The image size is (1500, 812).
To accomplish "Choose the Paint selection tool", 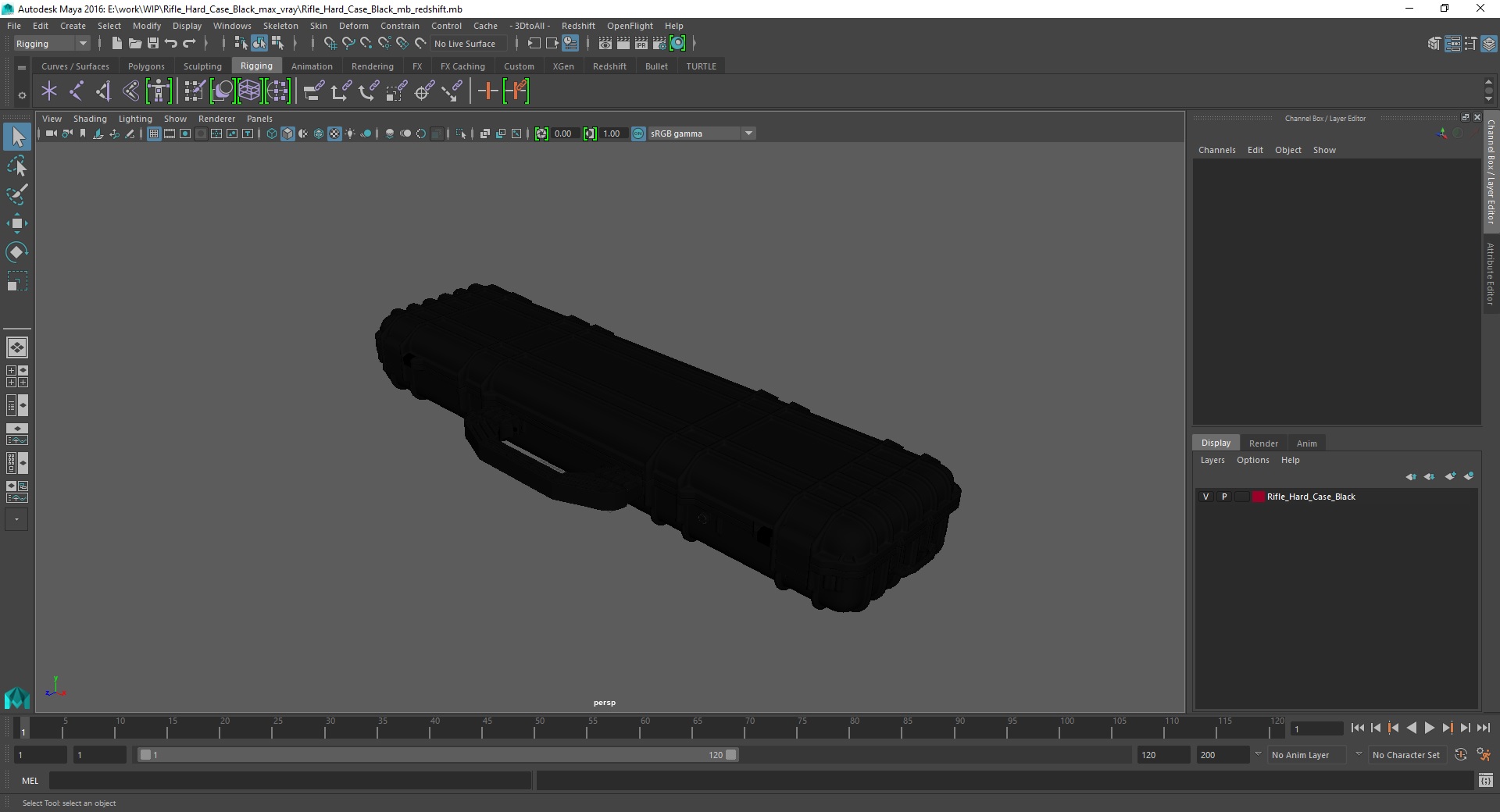I will click(x=17, y=194).
